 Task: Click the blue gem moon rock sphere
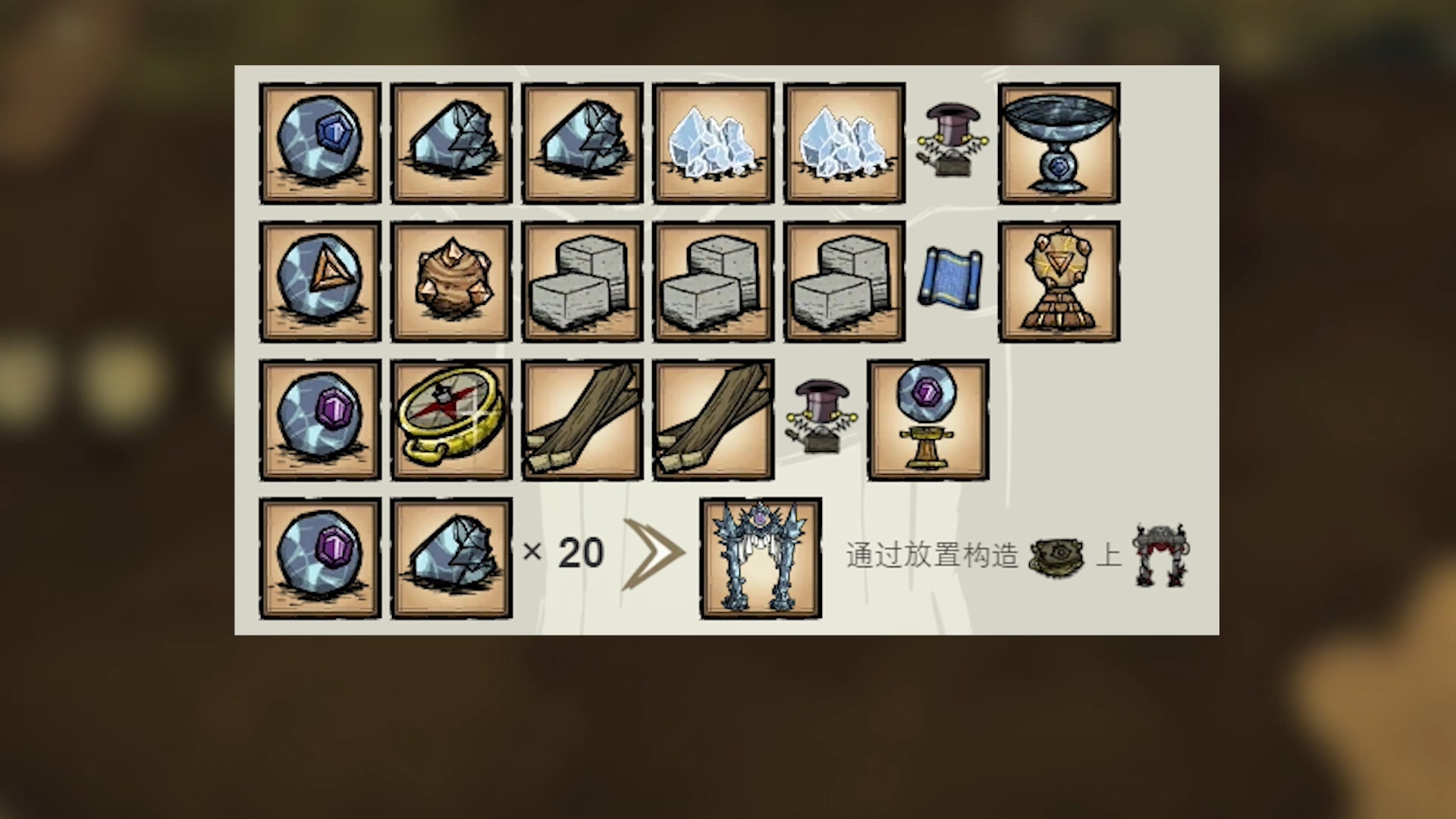pos(320,143)
